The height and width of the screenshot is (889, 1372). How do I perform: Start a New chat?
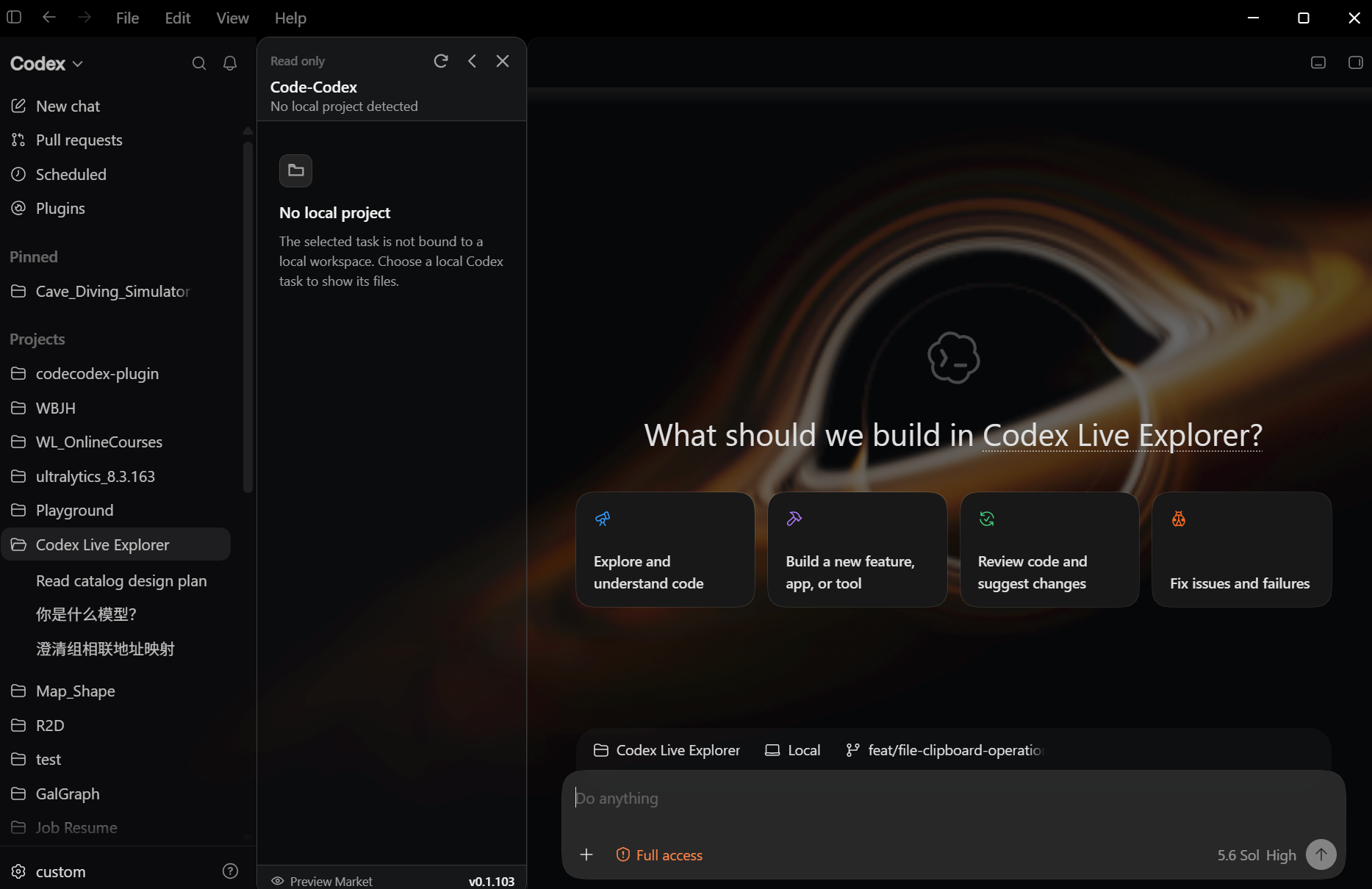coord(116,107)
